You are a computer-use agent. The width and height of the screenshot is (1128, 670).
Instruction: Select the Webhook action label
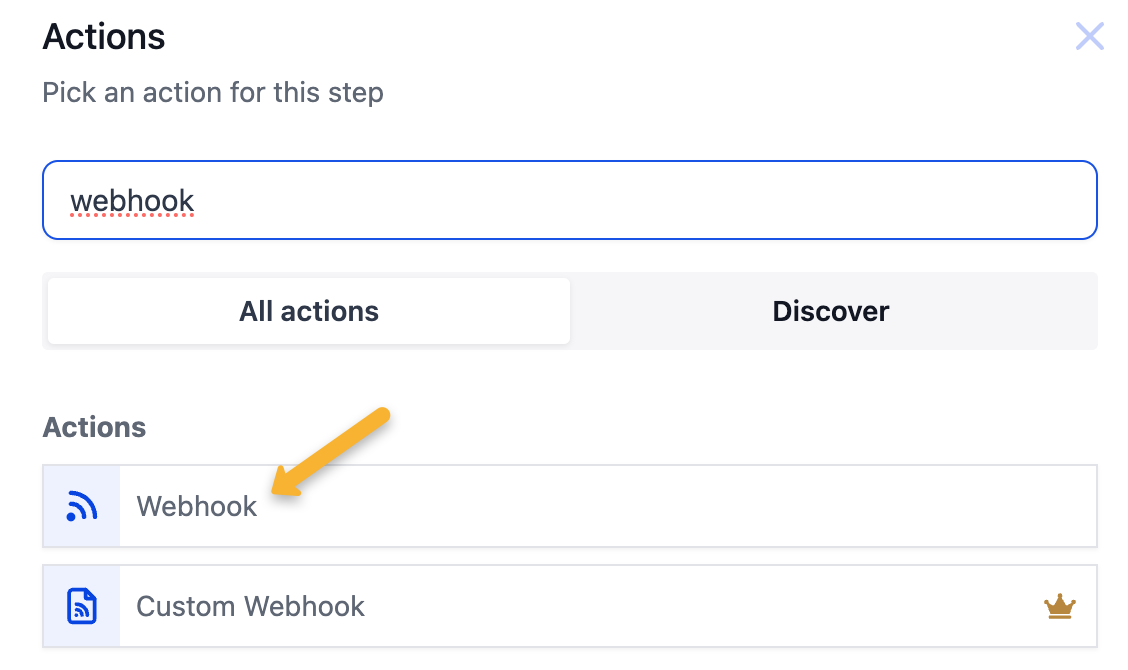(197, 506)
